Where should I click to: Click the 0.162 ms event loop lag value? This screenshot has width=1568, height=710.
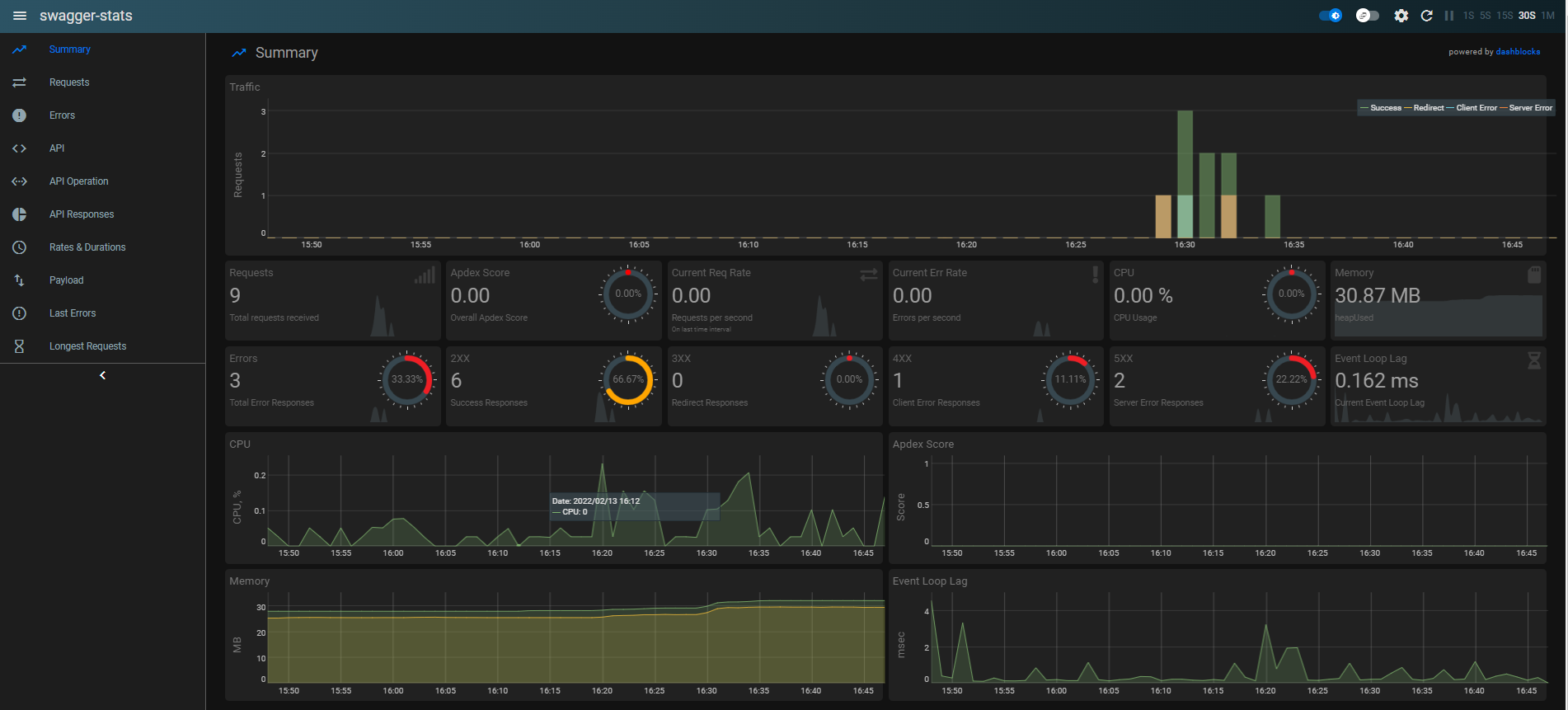click(1377, 381)
